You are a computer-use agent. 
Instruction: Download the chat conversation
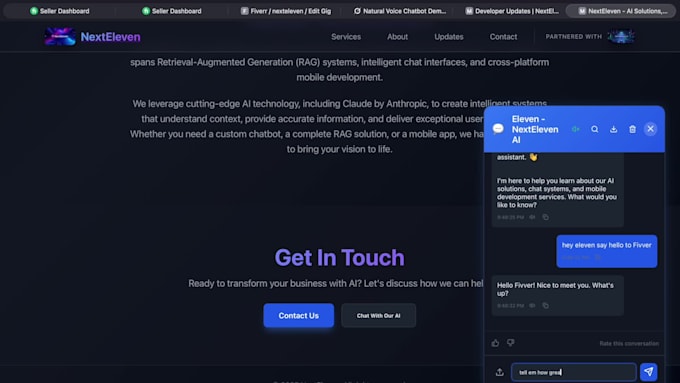point(614,129)
